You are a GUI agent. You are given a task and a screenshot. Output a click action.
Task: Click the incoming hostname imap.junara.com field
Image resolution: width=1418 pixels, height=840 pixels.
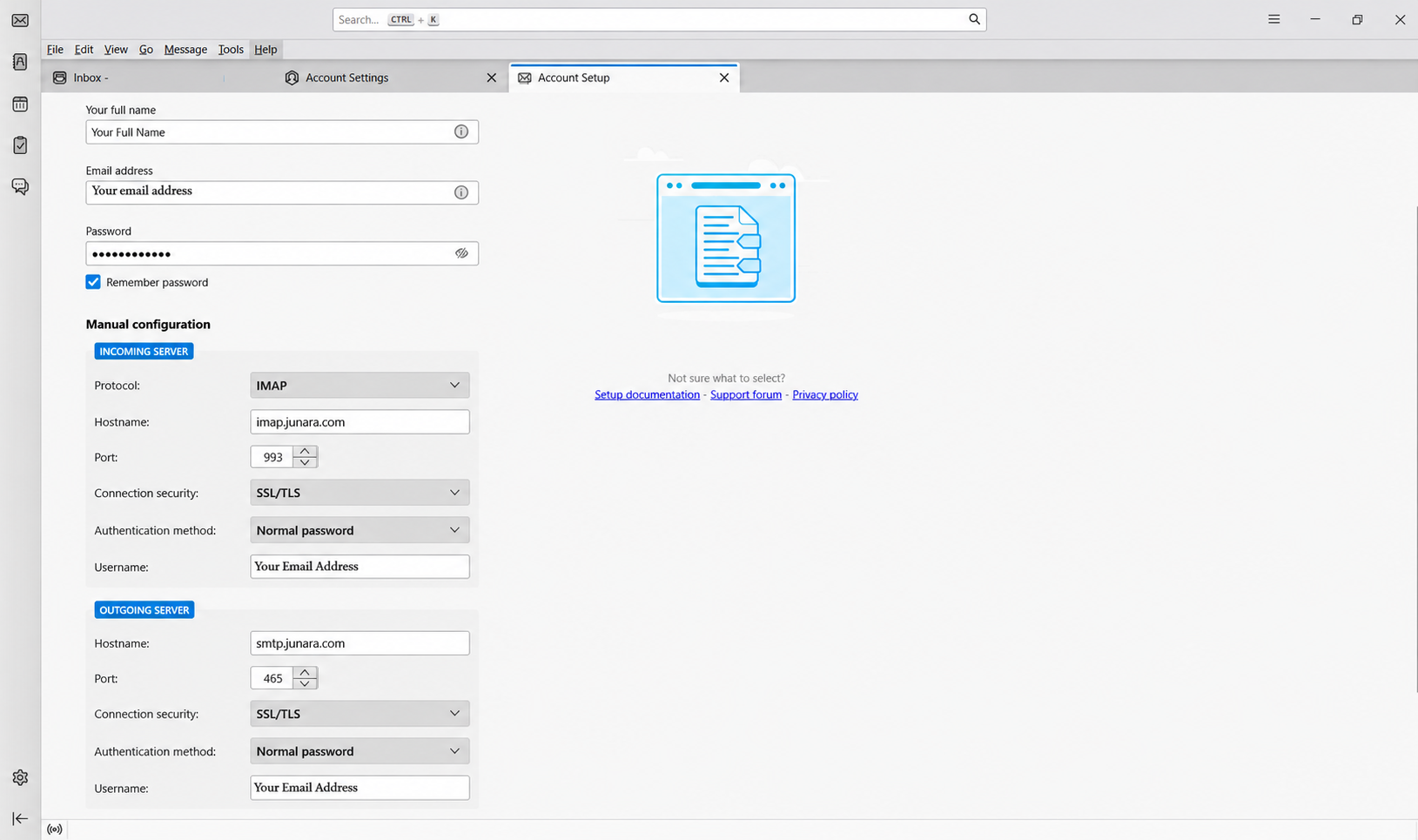pyautogui.click(x=360, y=422)
